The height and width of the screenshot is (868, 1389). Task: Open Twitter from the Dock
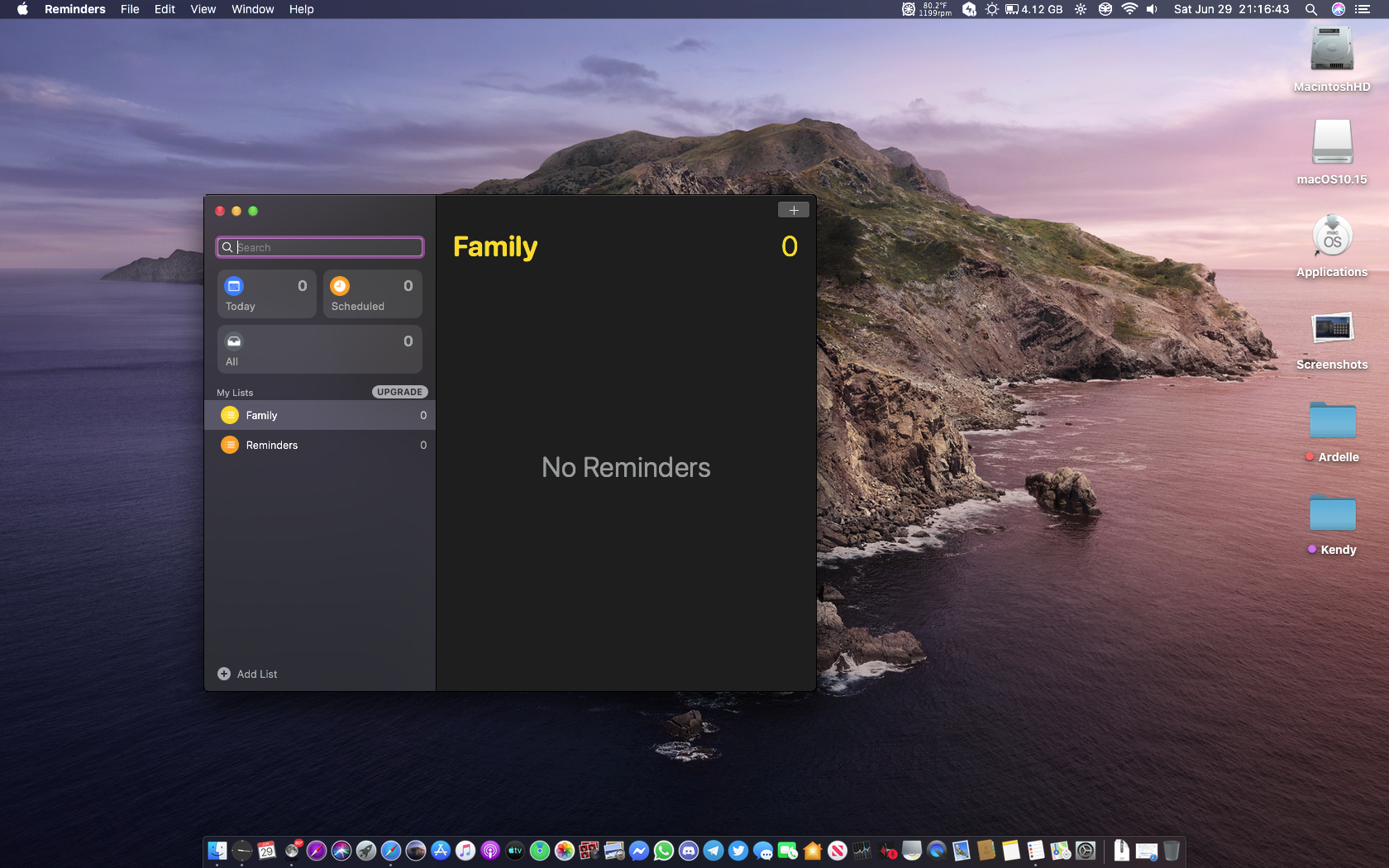738,851
